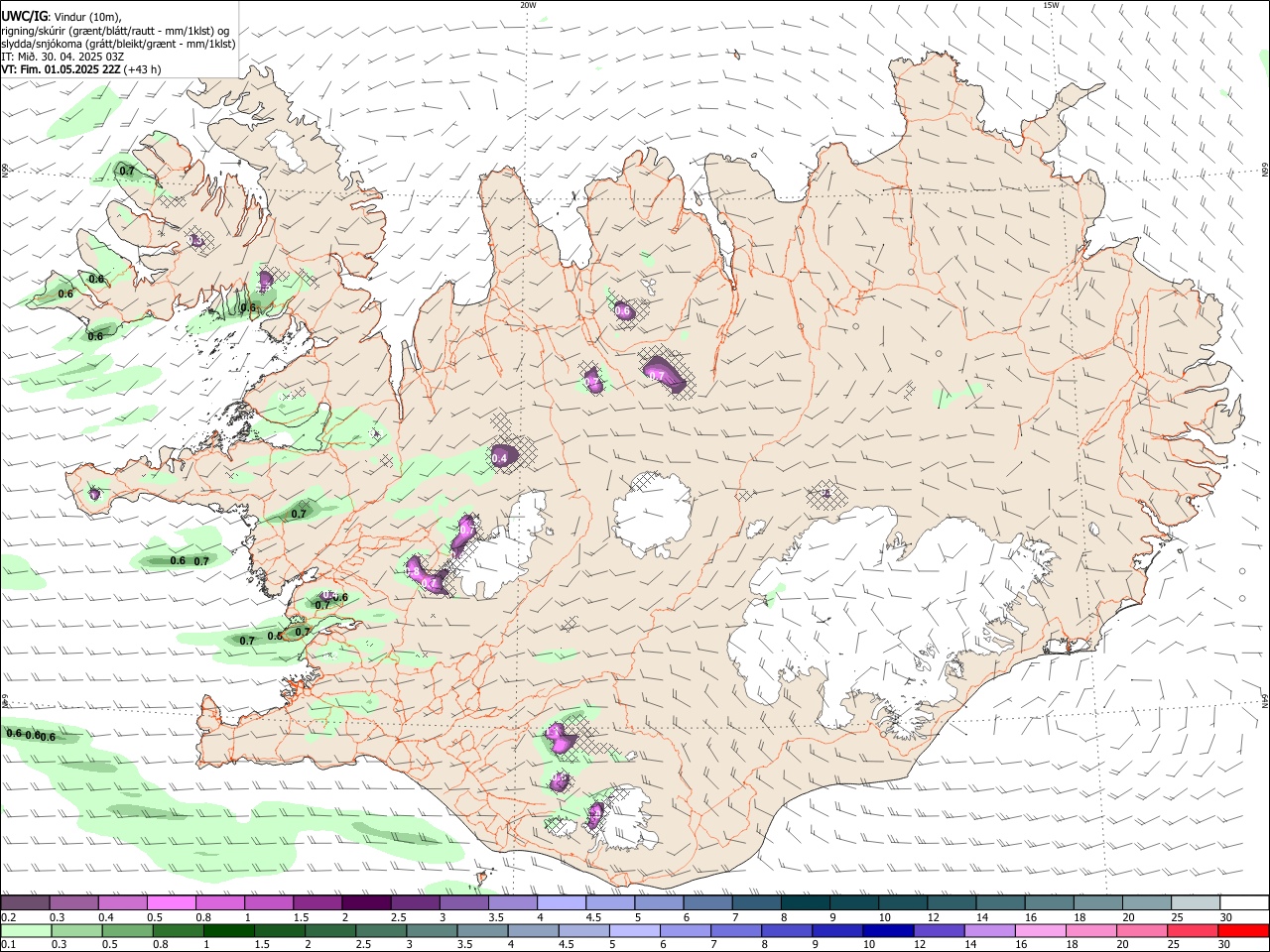
Task: Select the medium green 0.5 swatch in the lower legend row
Action: (127, 931)
